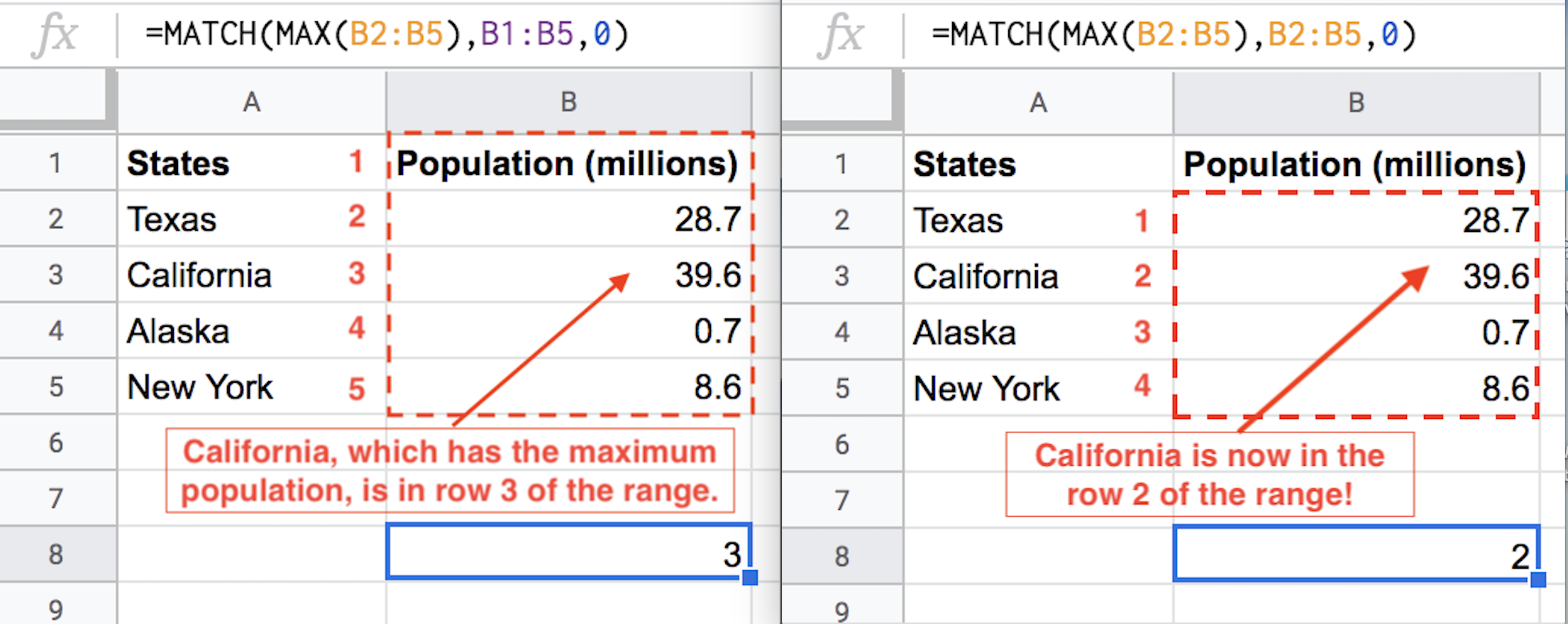The width and height of the screenshot is (1568, 624).
Task: Click the 'California, which has the maximum population' note
Action: (x=449, y=470)
